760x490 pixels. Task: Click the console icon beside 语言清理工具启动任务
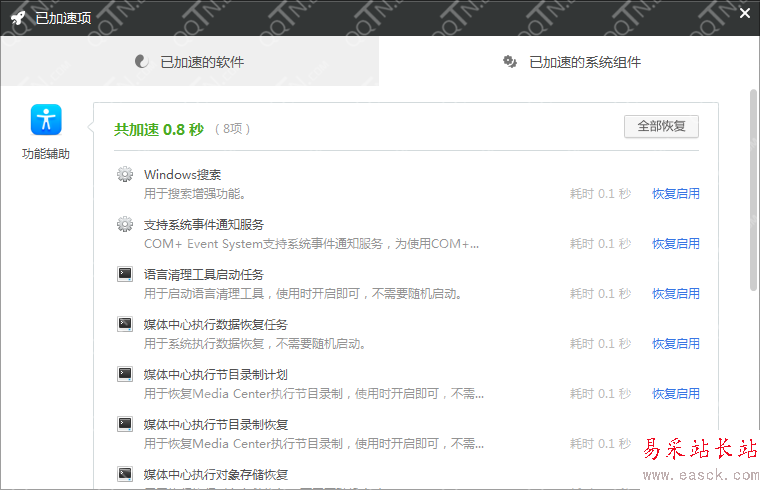125,274
